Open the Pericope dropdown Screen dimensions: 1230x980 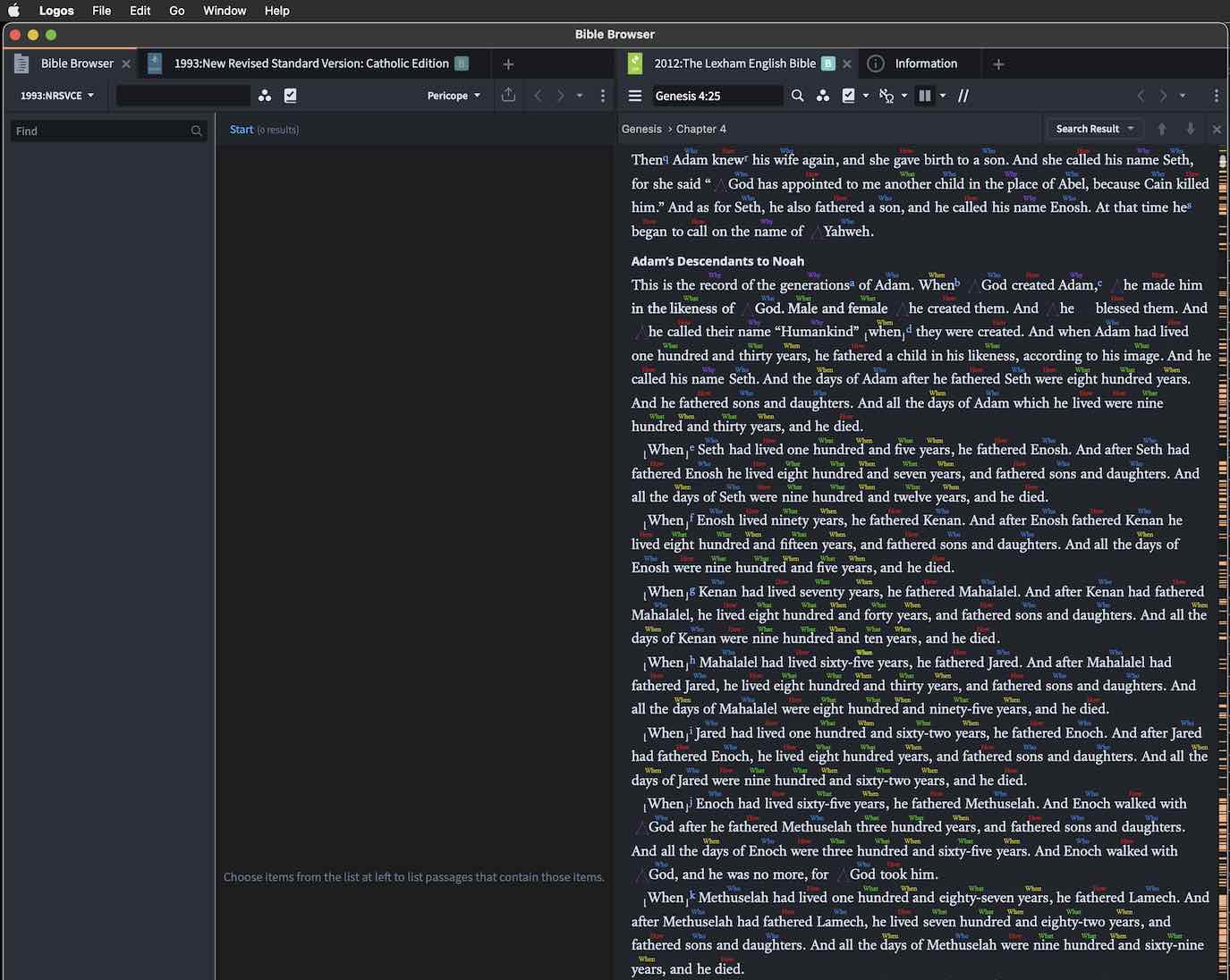coord(454,96)
